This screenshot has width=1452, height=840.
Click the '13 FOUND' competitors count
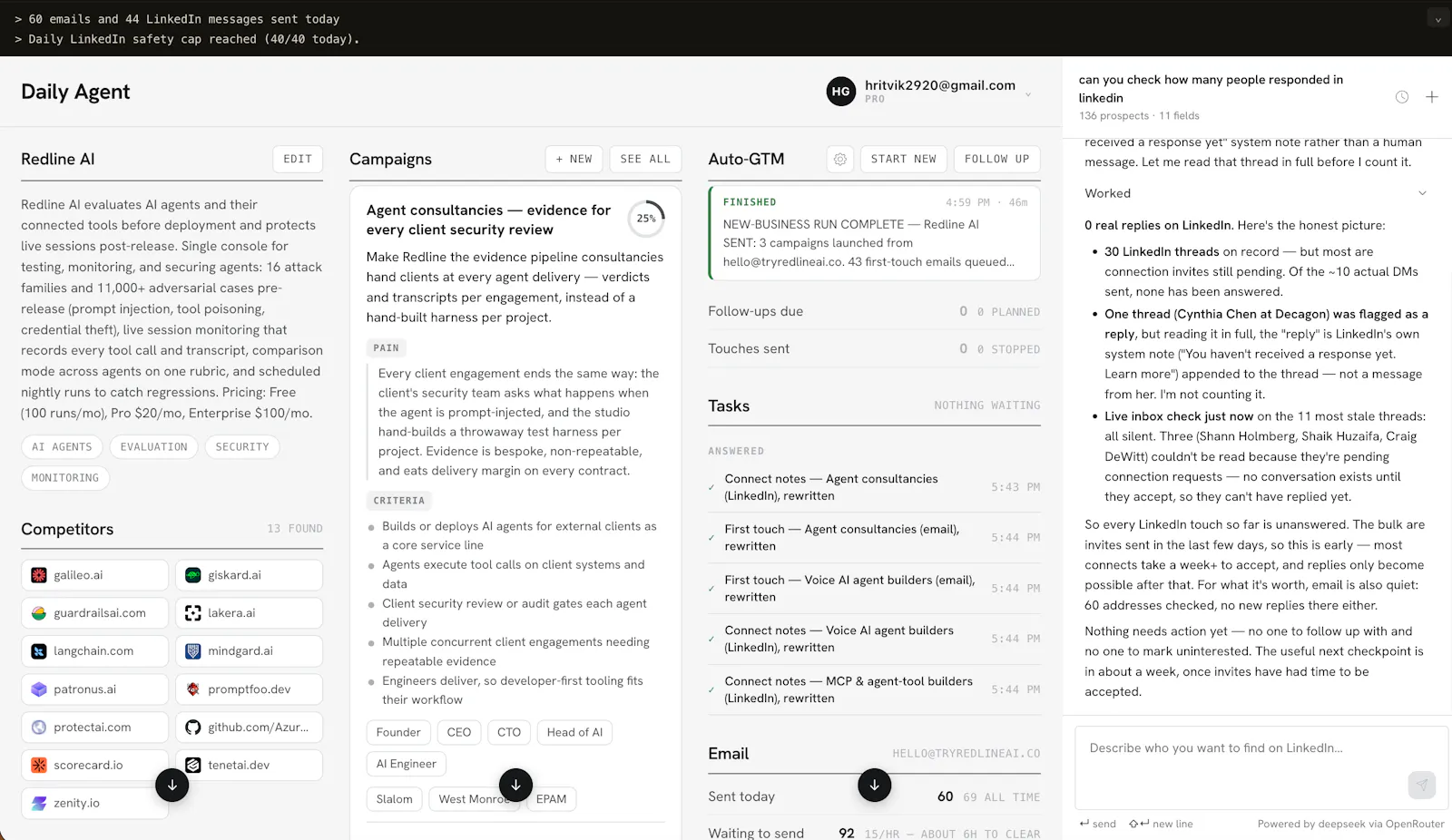[x=295, y=529]
